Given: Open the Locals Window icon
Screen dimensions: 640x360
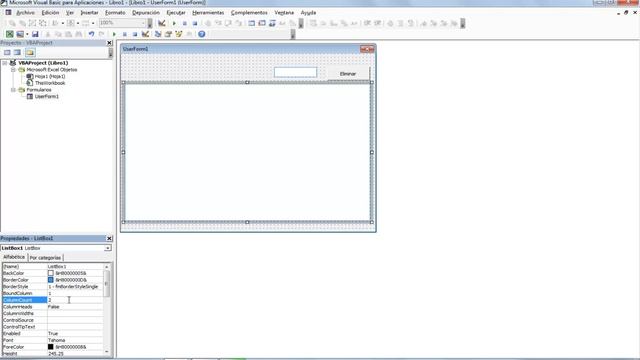Looking at the screenshot, I should click(251, 23).
